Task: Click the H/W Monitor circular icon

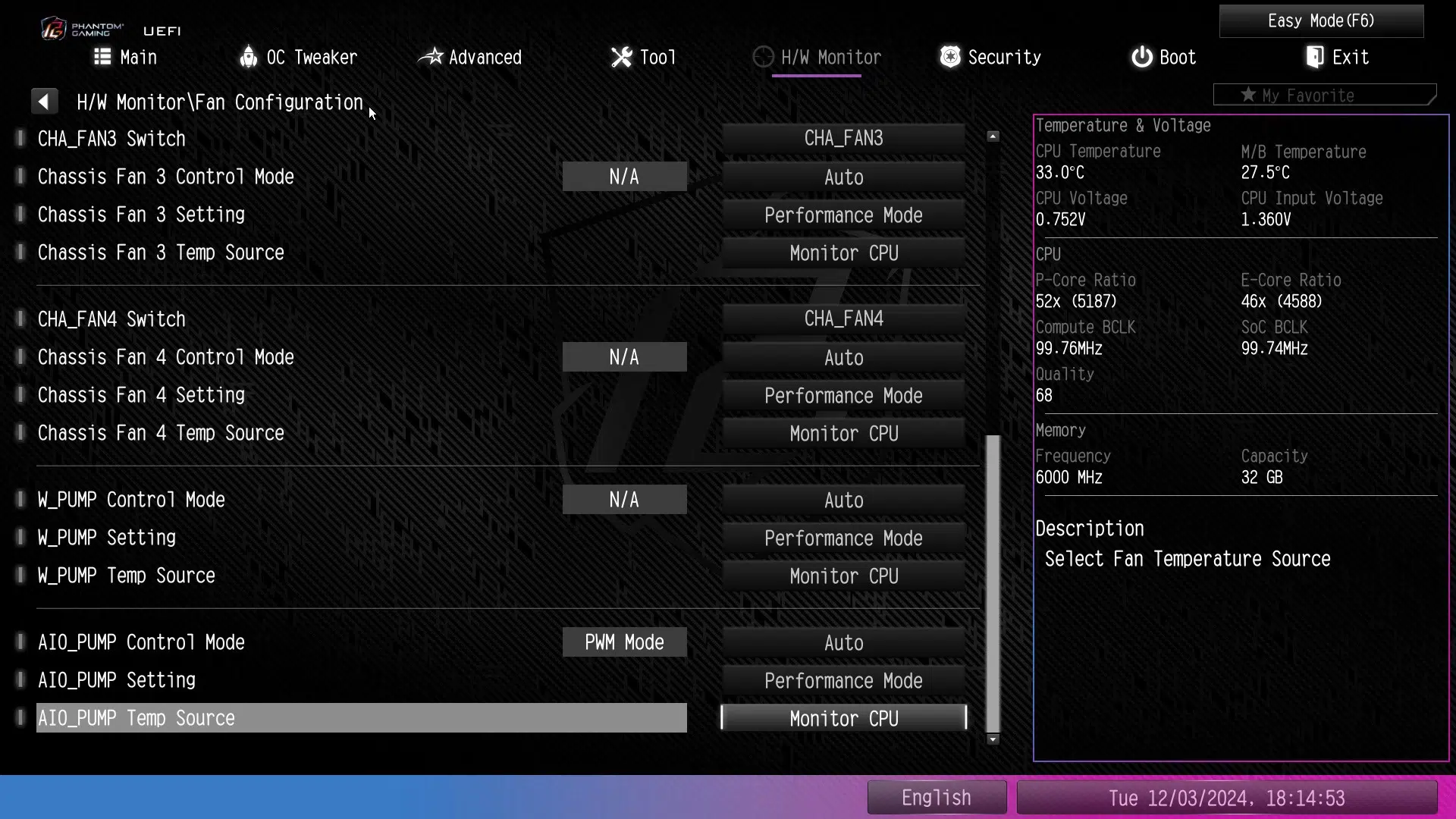Action: click(x=764, y=57)
